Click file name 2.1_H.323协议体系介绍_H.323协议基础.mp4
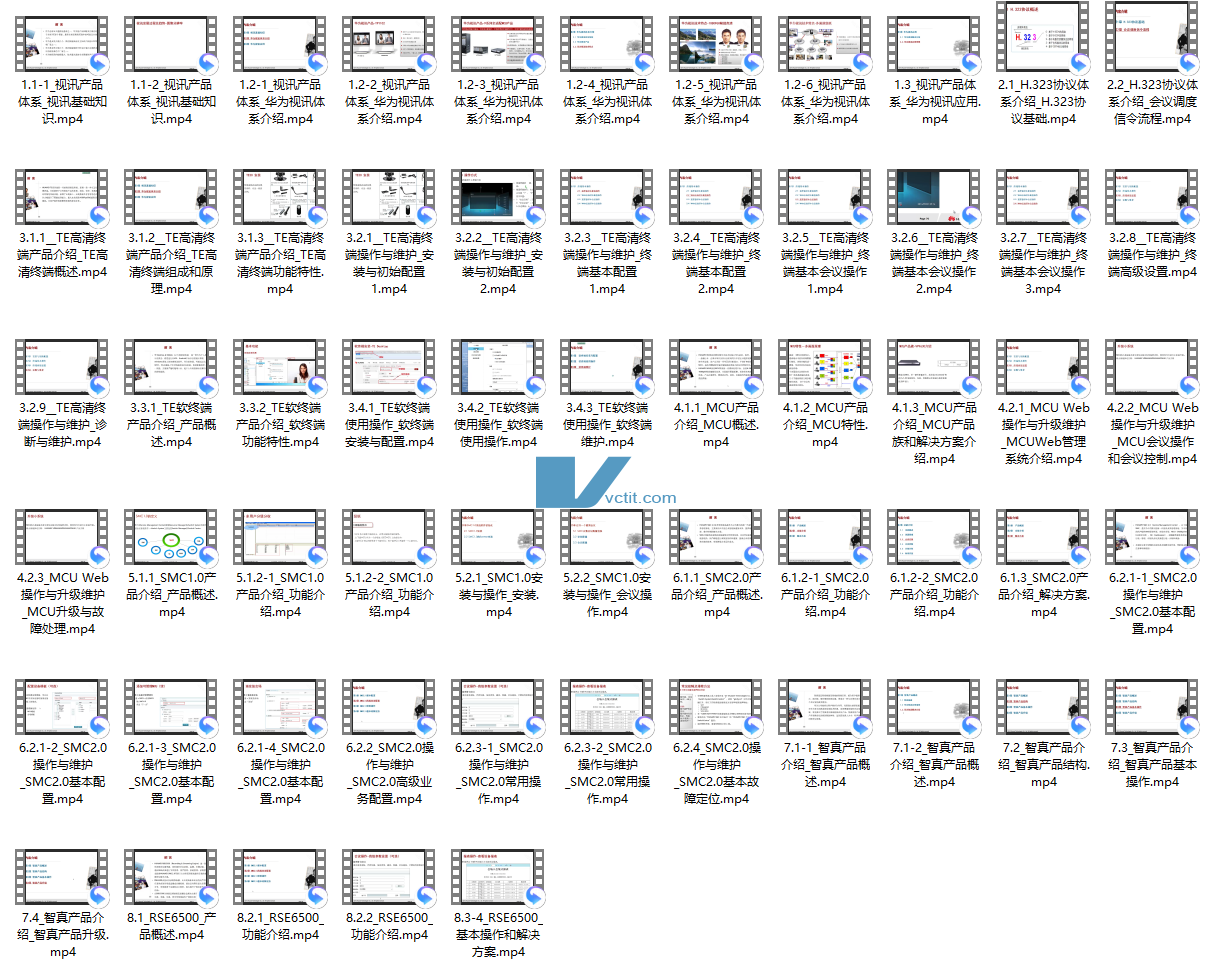The height and width of the screenshot is (965, 1214). [x=1044, y=102]
